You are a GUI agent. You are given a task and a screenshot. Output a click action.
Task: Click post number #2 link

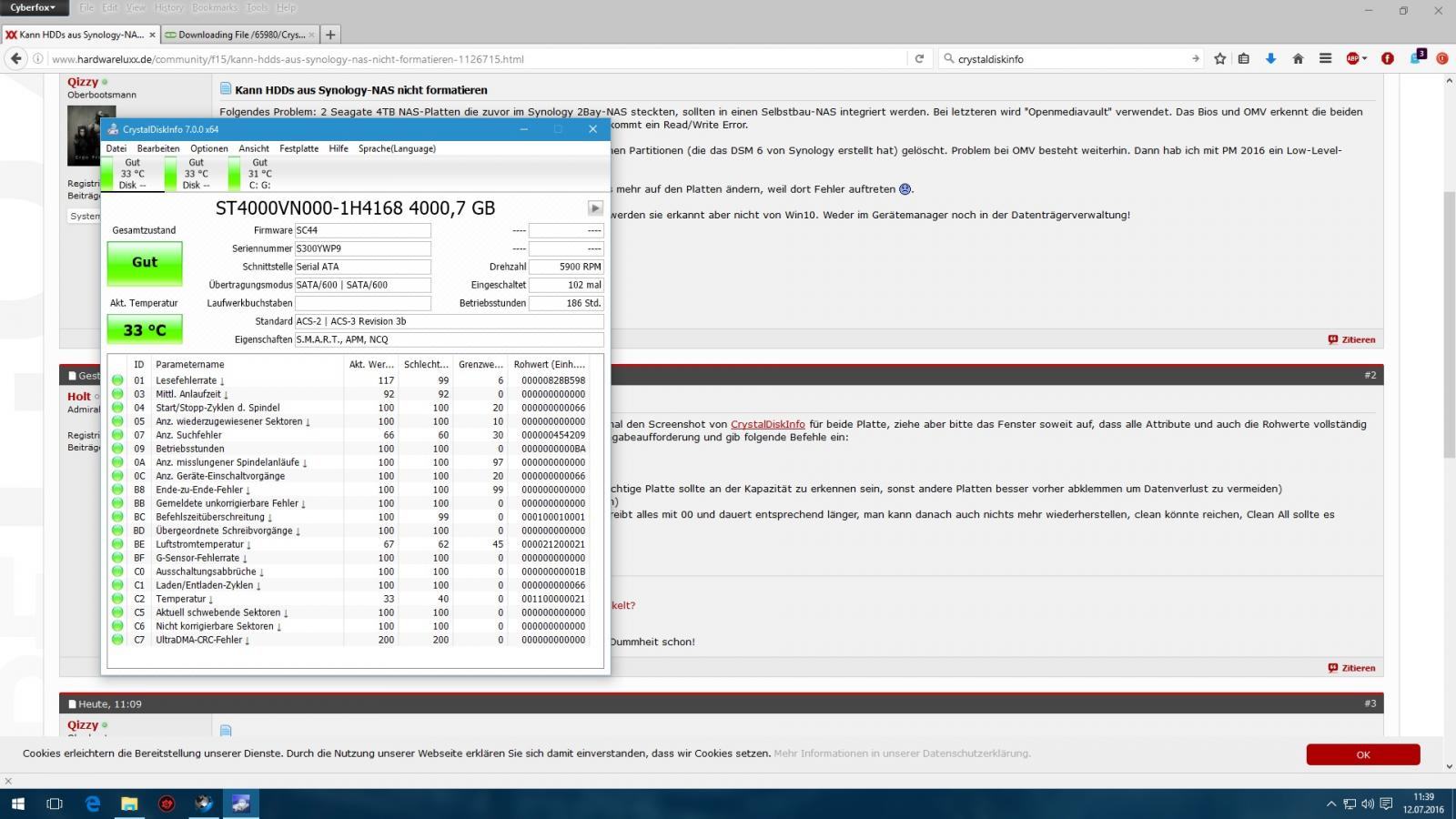pos(1370,375)
